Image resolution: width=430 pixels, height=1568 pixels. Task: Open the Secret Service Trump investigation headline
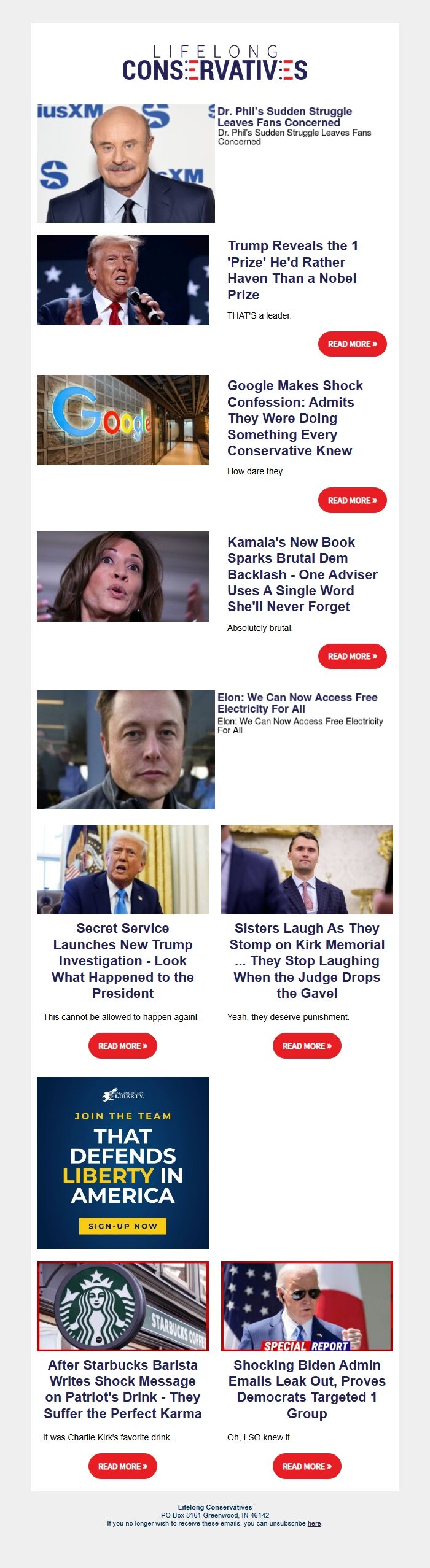123,960
